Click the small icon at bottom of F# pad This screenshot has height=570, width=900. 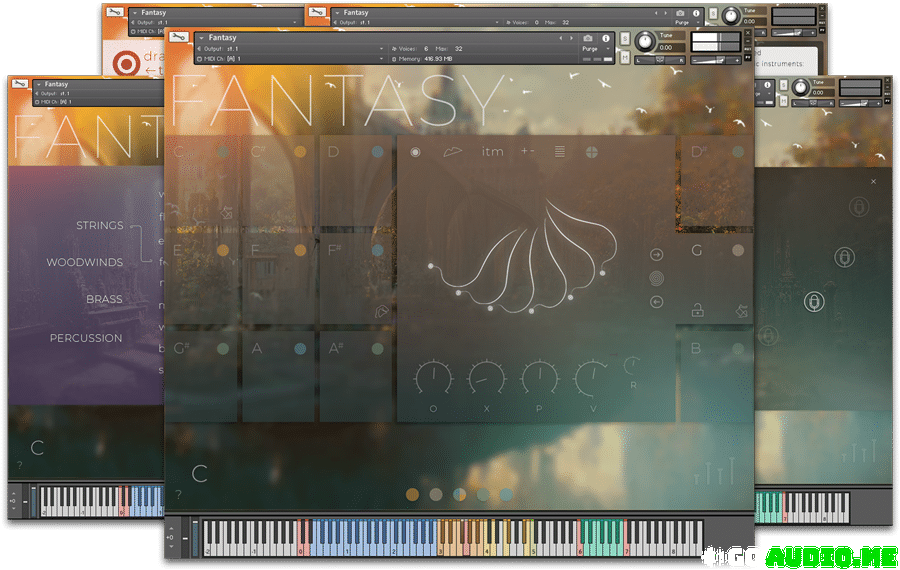tap(381, 311)
